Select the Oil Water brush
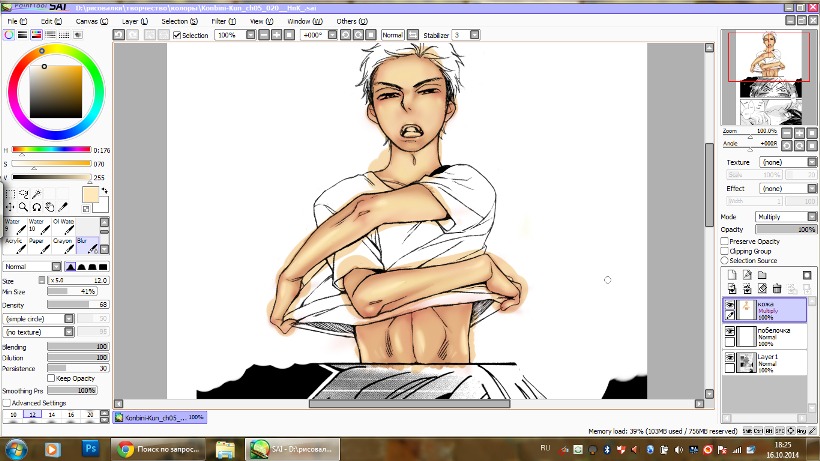Viewport: 820px width, 461px height. tap(63, 226)
